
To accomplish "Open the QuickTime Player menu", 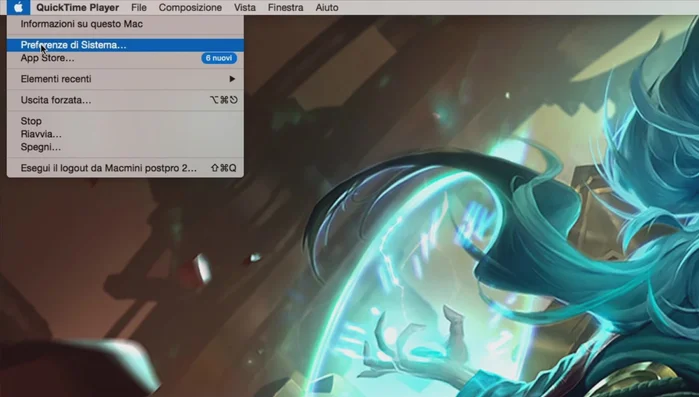I will (78, 8).
